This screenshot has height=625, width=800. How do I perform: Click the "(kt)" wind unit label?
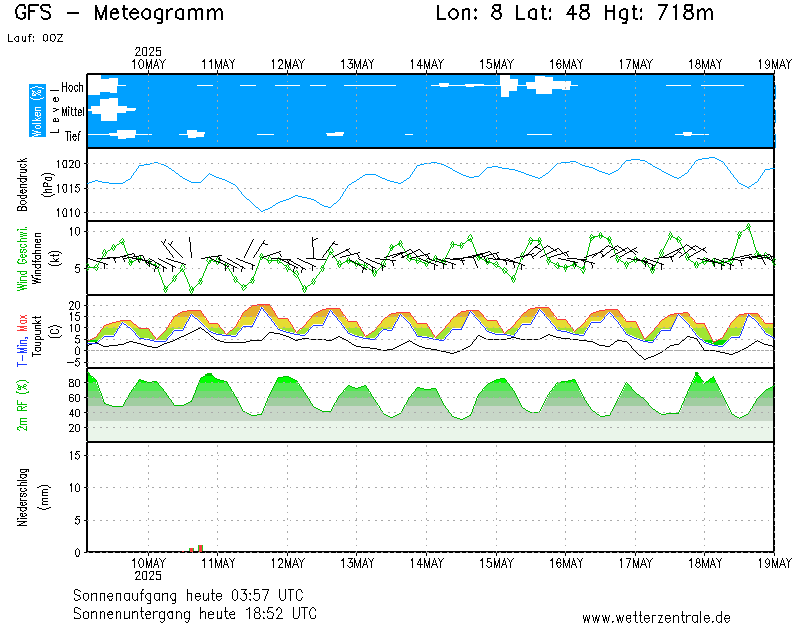(x=55, y=258)
